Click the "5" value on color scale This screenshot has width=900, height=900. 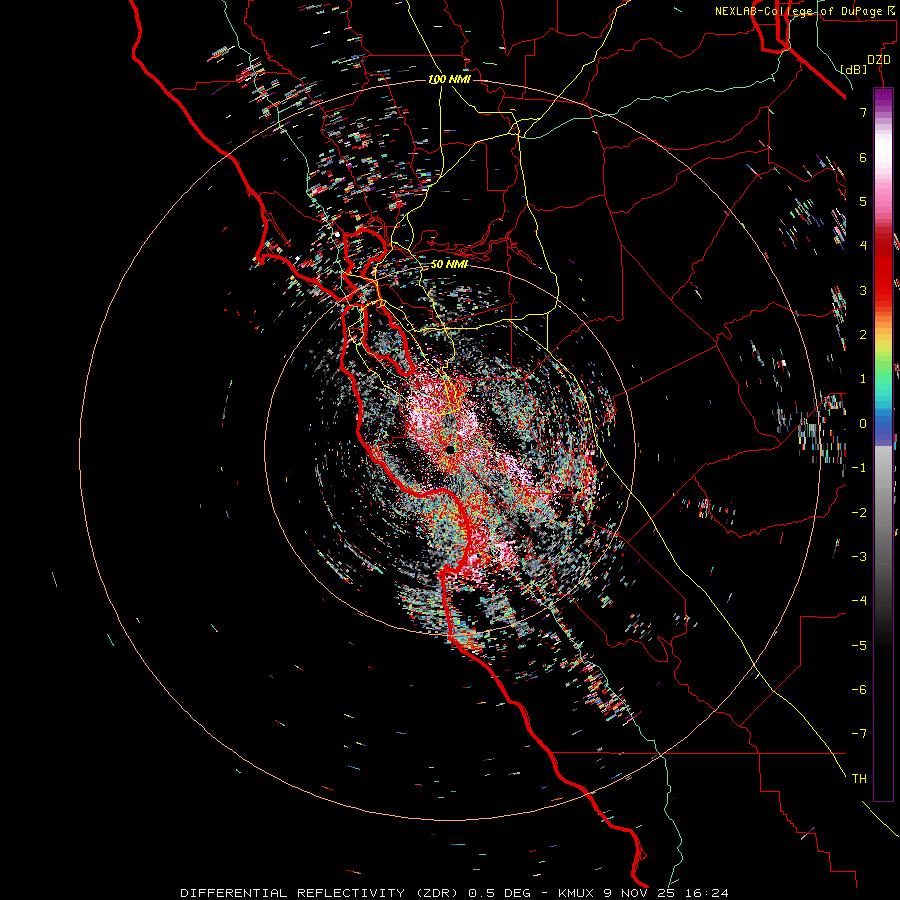tap(863, 201)
